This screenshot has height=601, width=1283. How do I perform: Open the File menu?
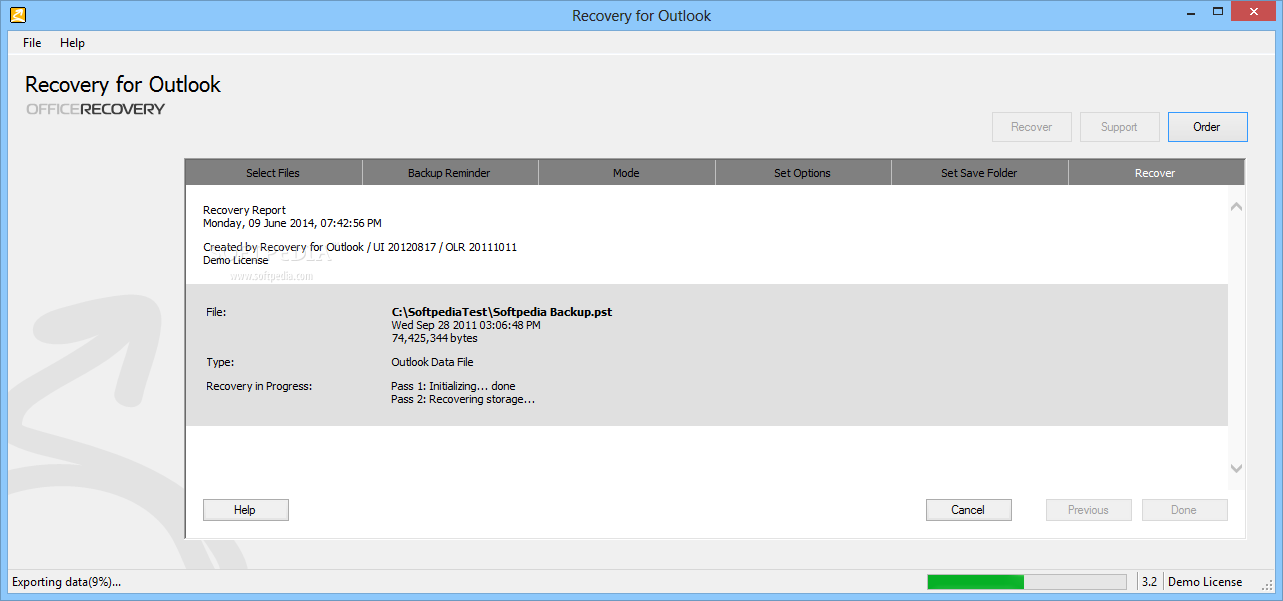[x=32, y=43]
